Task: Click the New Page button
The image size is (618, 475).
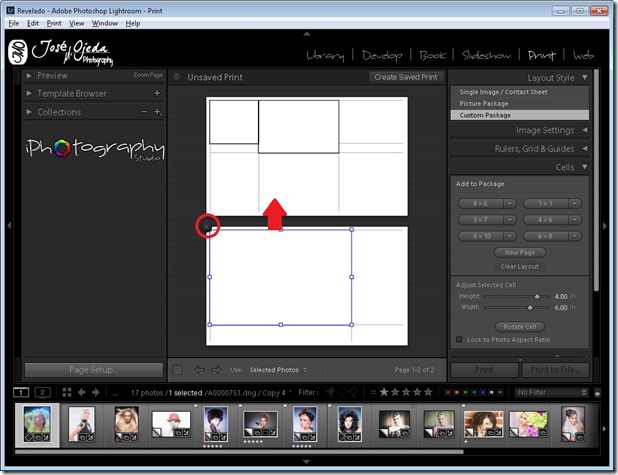Action: 519,252
